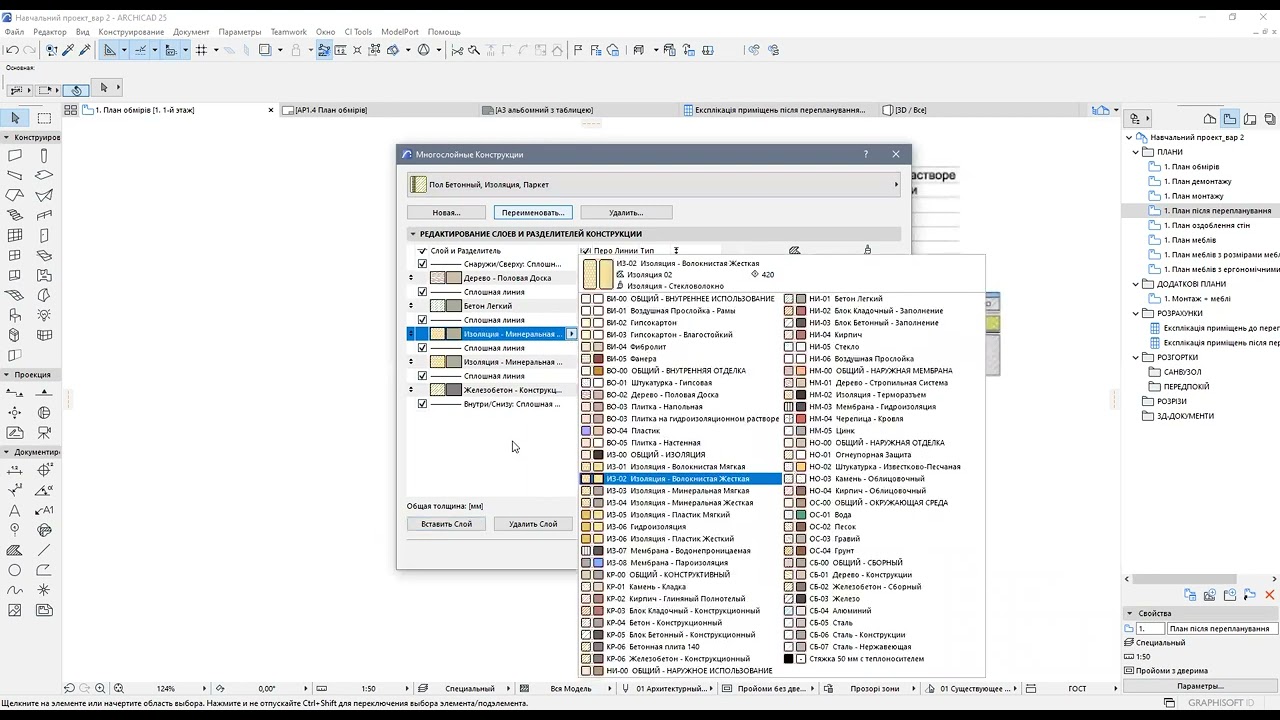This screenshot has width=1280, height=720.
Task: Open the tab overview grid icon
Action: [71, 110]
